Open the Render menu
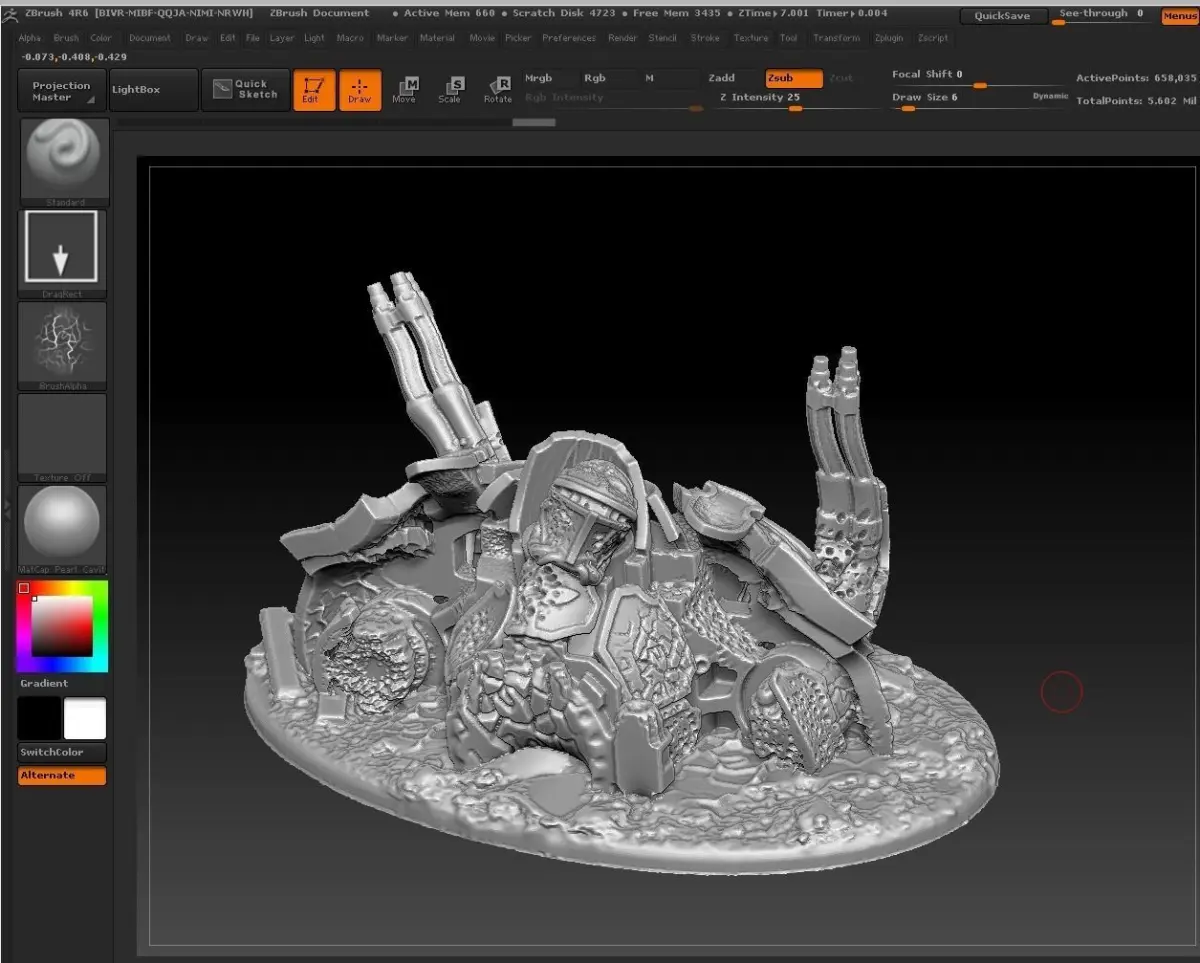Viewport: 1200px width, 963px height. [x=623, y=38]
